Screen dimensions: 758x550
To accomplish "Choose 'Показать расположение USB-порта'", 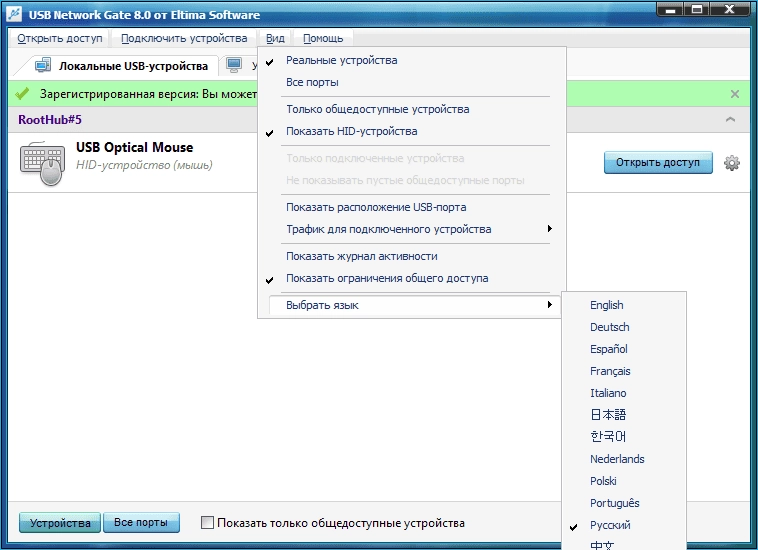I will [x=411, y=207].
